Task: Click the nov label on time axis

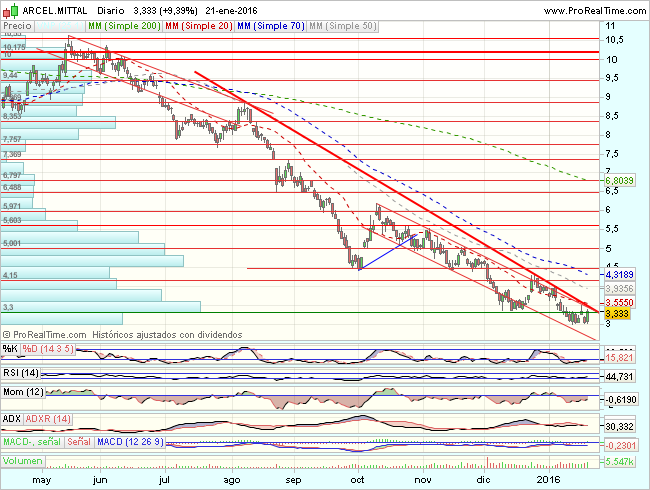Action: click(x=423, y=480)
